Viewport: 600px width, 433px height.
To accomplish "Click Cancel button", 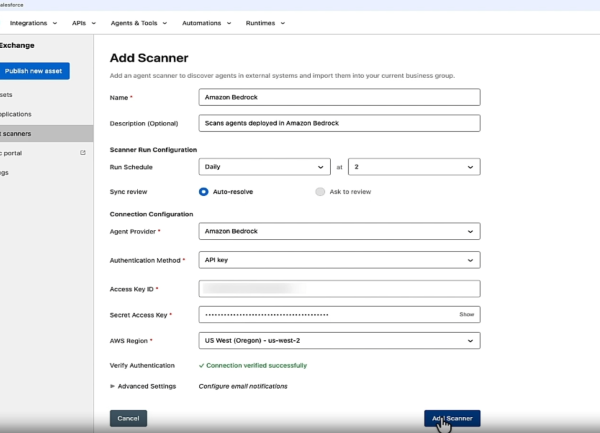I will click(x=128, y=418).
